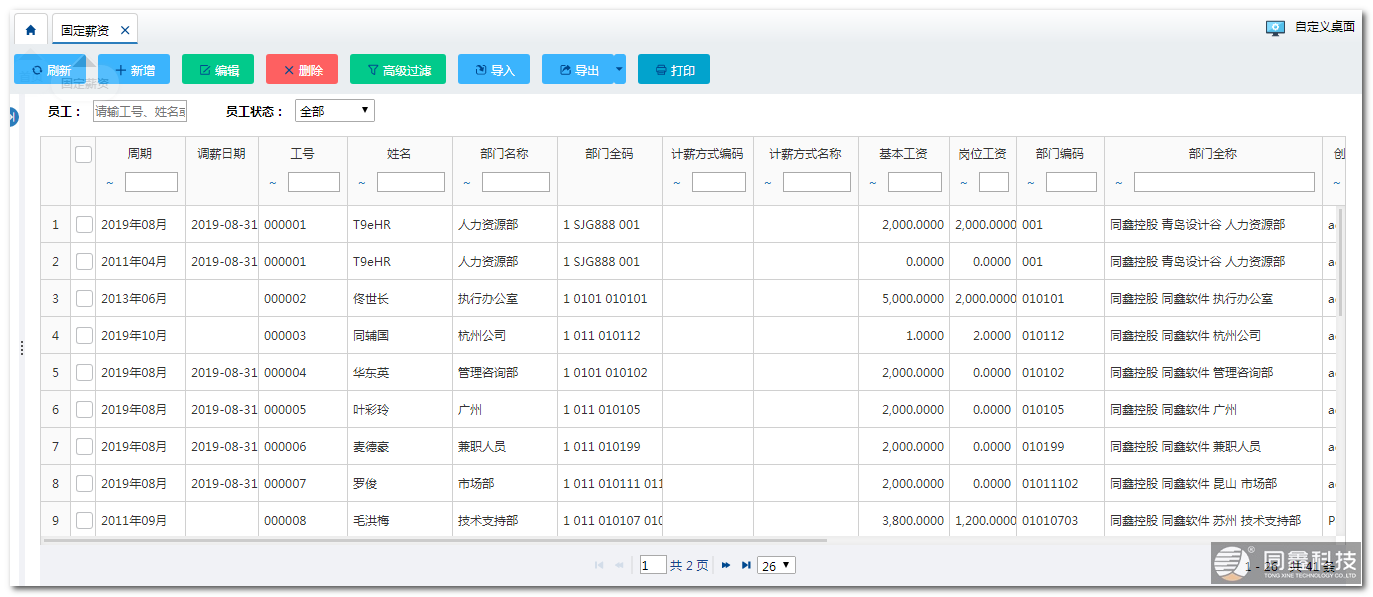Jump to the last page arrow
The width and height of the screenshot is (1373, 597).
point(746,566)
